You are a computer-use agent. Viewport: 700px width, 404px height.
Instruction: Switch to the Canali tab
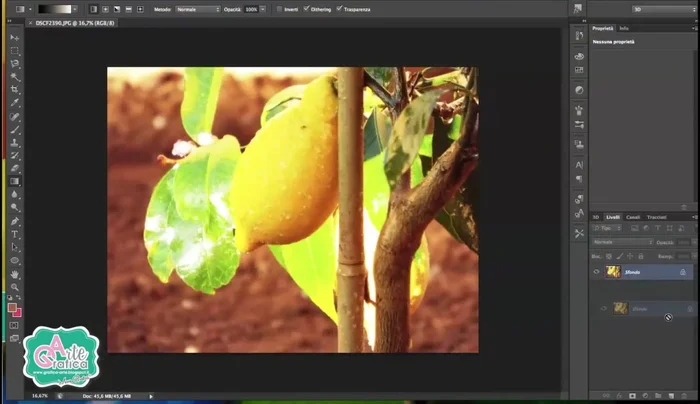[633, 216]
